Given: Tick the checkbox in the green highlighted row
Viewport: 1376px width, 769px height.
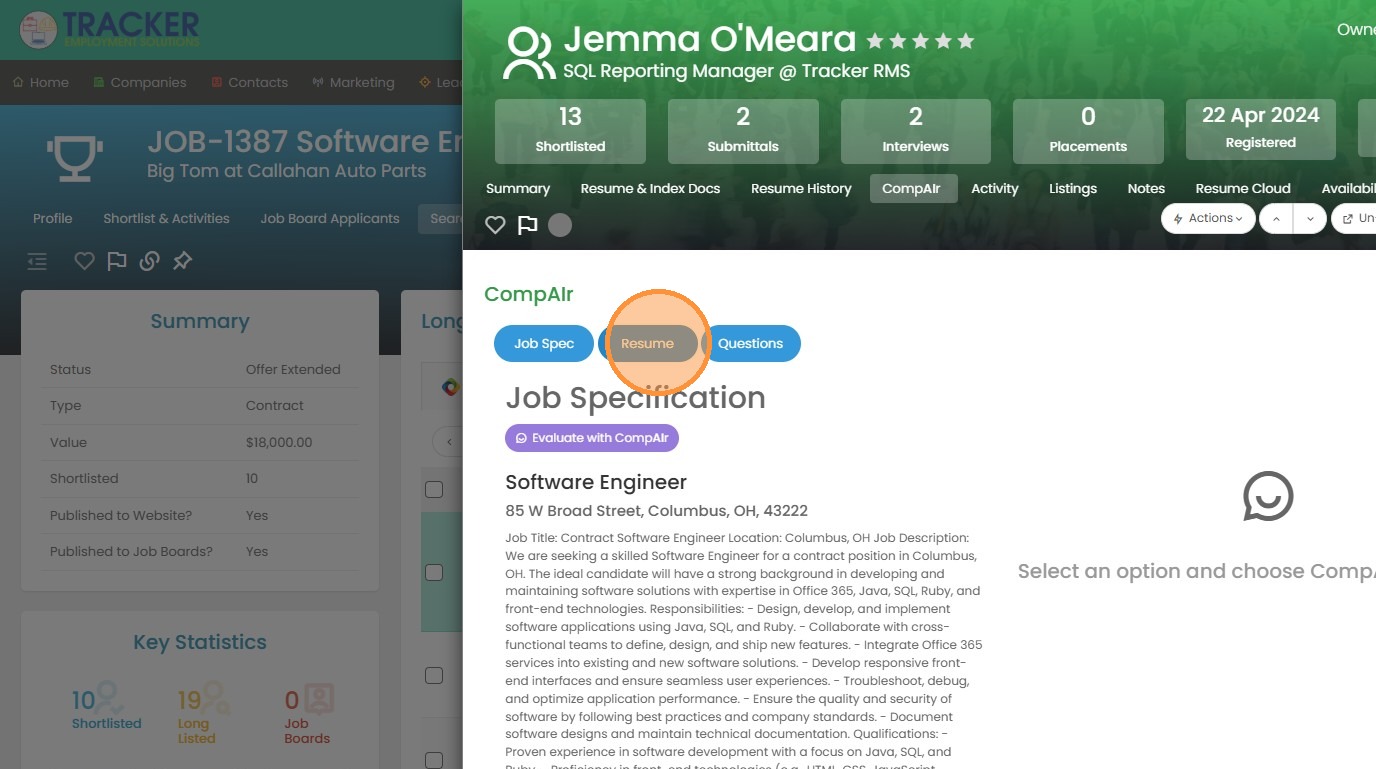Looking at the screenshot, I should tap(434, 572).
